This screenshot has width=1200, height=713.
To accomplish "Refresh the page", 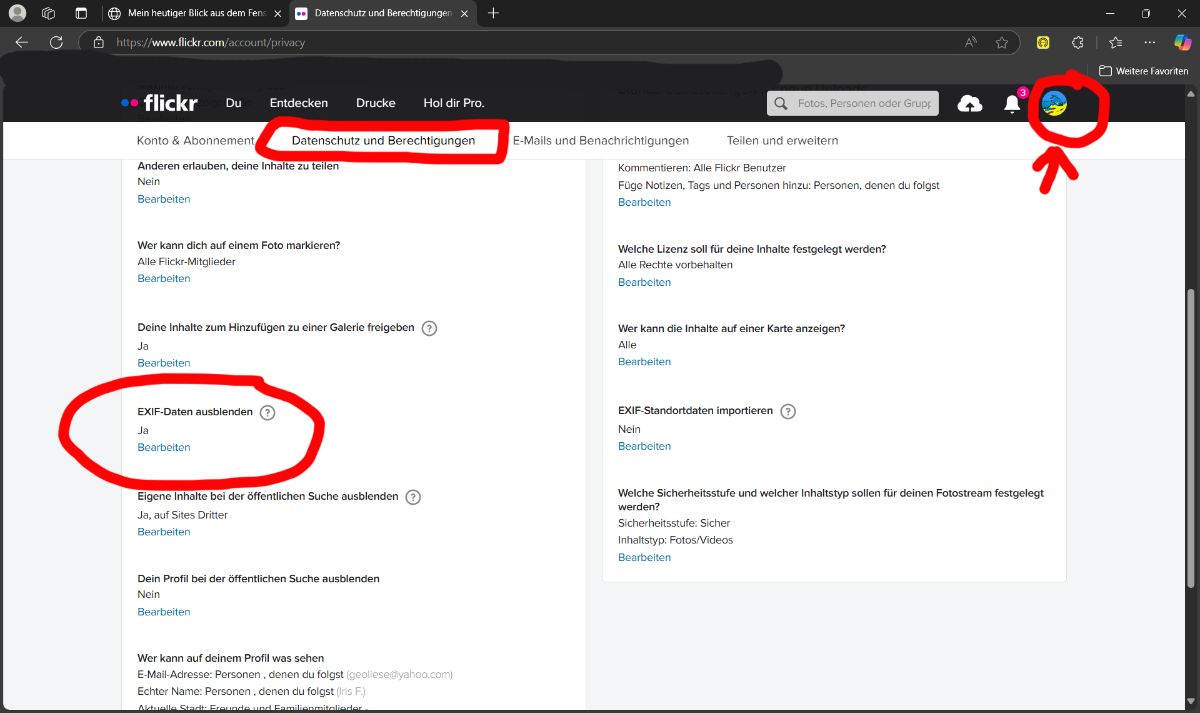I will point(56,42).
